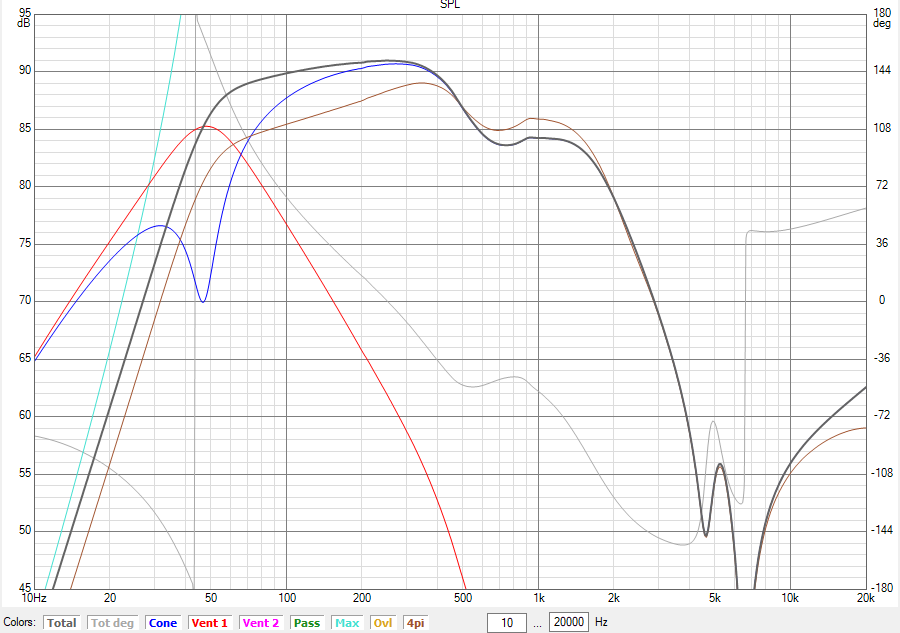Click the Total color button

point(61,623)
